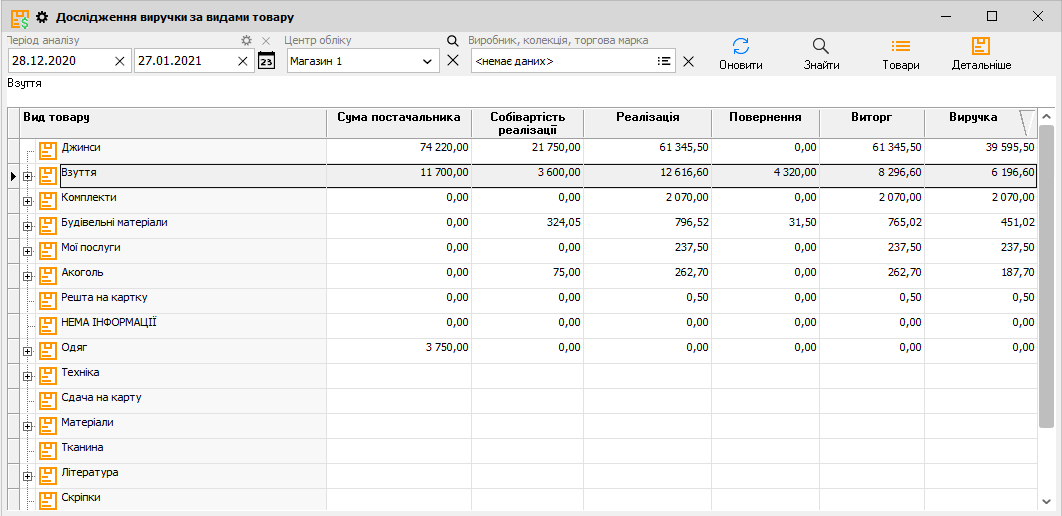Open the period settings gear icon
Viewport: 1062px width, 516px height.
(x=247, y=41)
